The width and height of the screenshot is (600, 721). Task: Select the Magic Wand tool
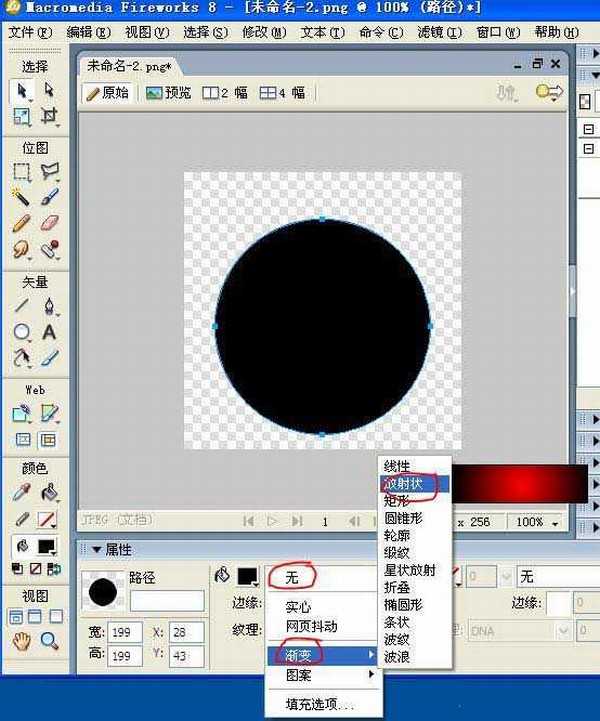click(21, 197)
